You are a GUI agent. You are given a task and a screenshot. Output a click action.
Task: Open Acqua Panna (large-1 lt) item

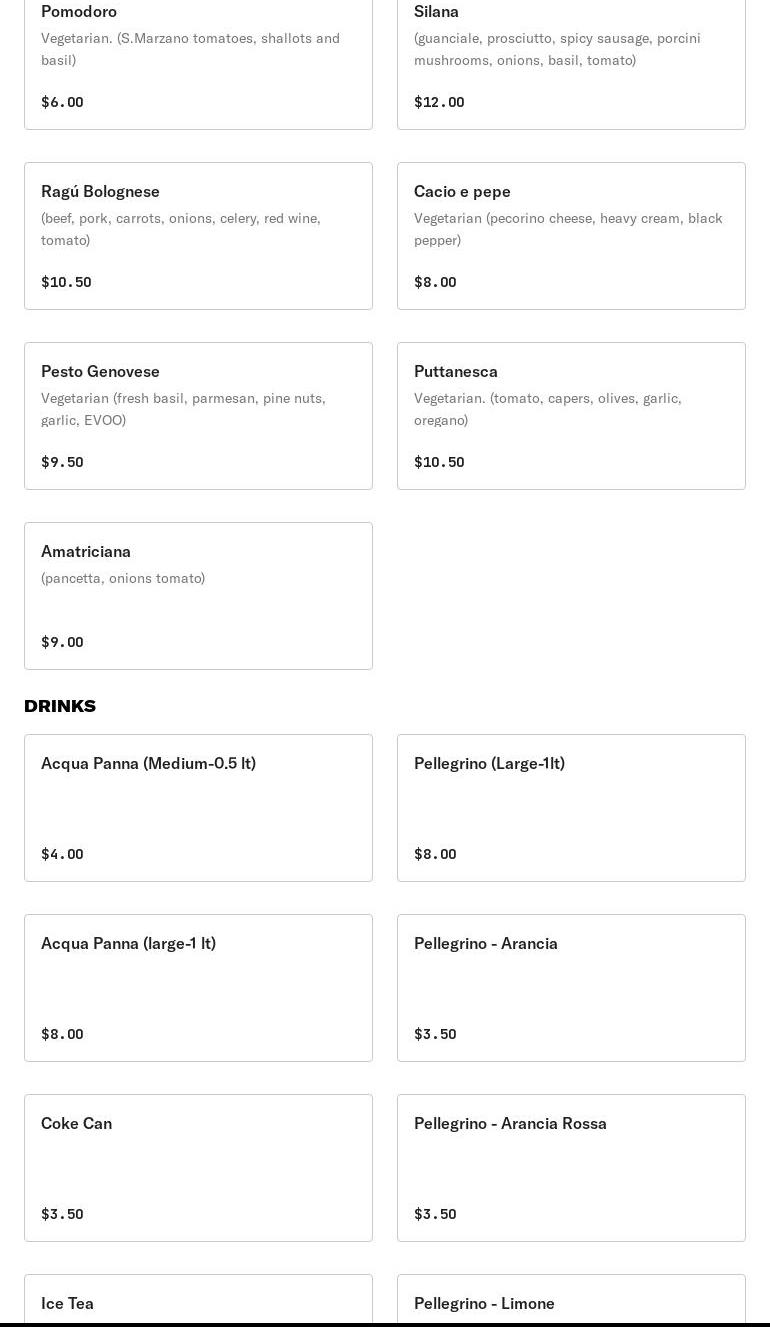(x=198, y=988)
